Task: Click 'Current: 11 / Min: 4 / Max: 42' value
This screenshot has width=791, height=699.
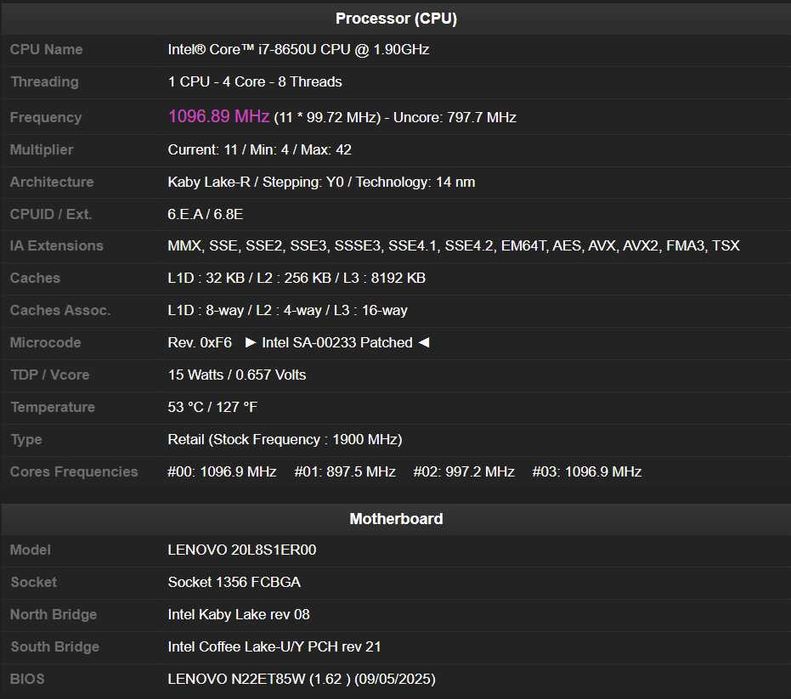Action: pyautogui.click(x=260, y=150)
